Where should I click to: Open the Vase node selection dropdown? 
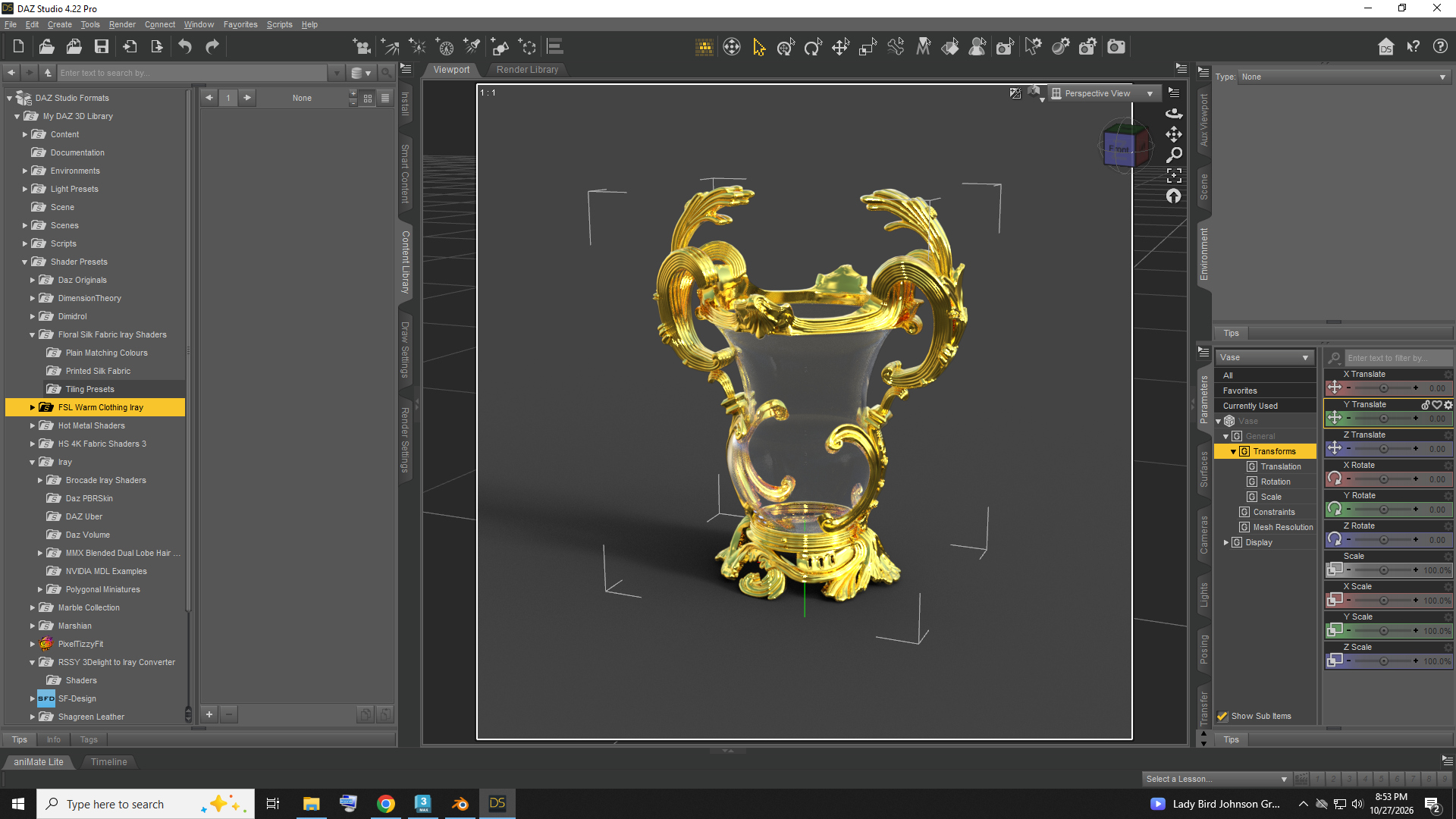(1264, 357)
